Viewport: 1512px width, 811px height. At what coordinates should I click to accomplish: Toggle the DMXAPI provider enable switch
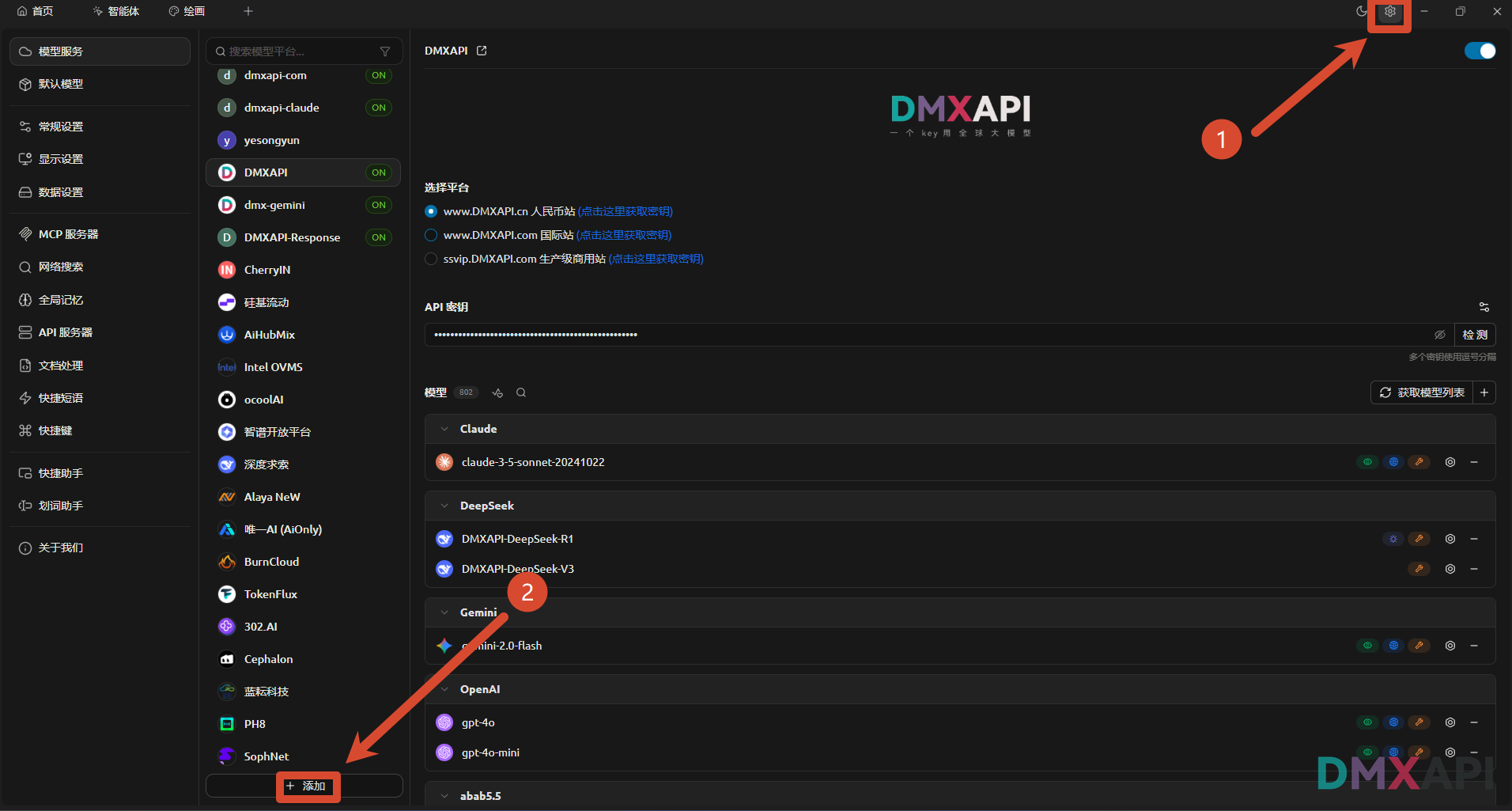(x=1479, y=51)
